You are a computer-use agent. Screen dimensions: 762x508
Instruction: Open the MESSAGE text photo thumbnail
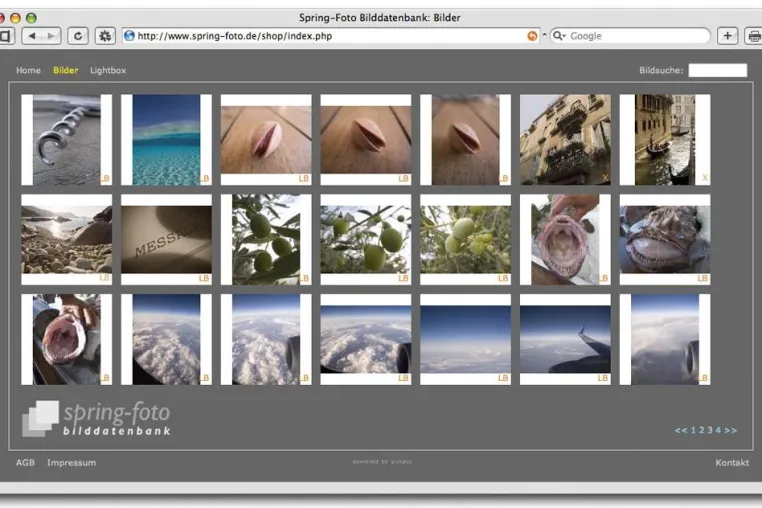(x=166, y=239)
